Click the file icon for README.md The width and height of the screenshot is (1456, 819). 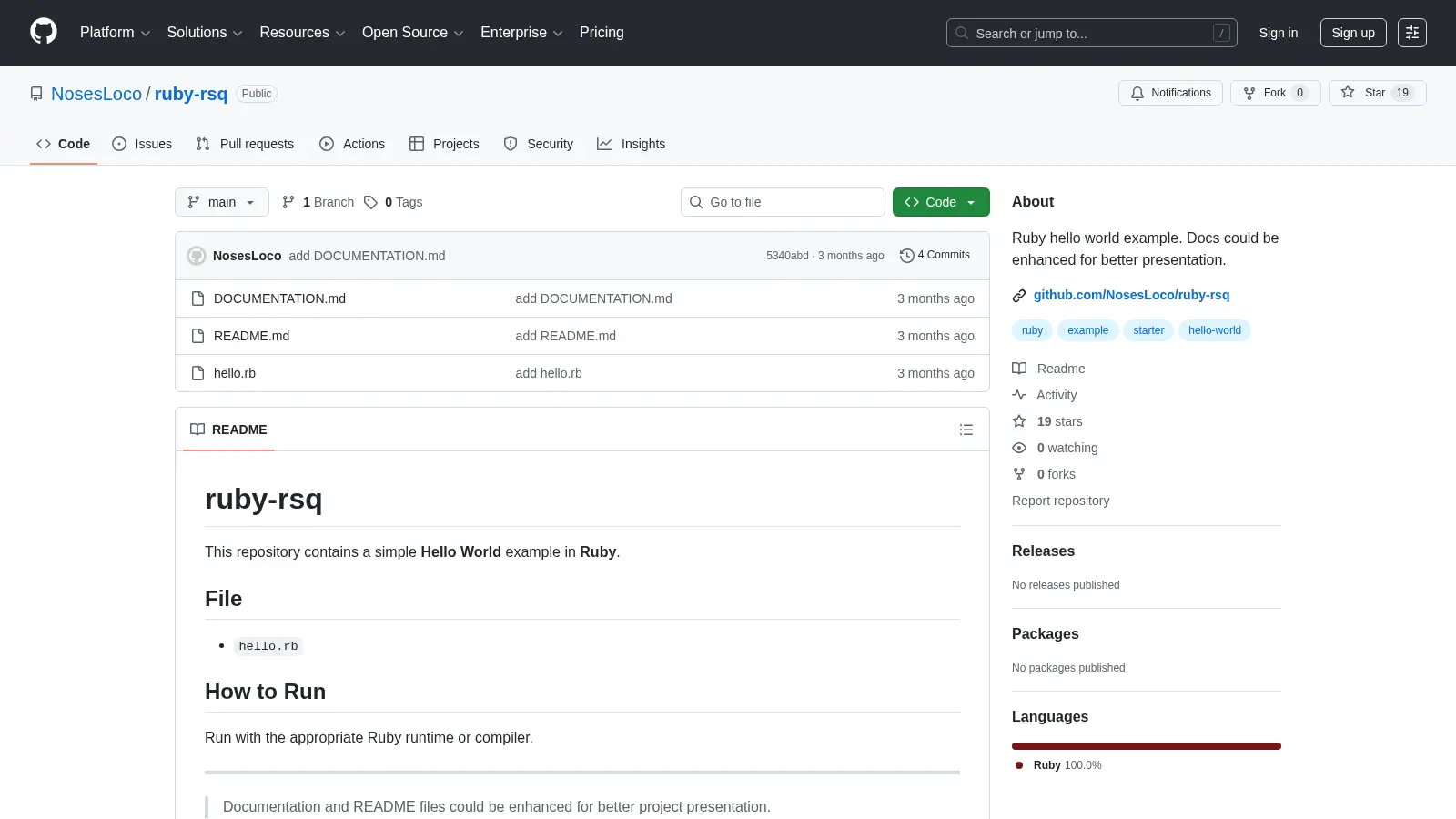(197, 336)
